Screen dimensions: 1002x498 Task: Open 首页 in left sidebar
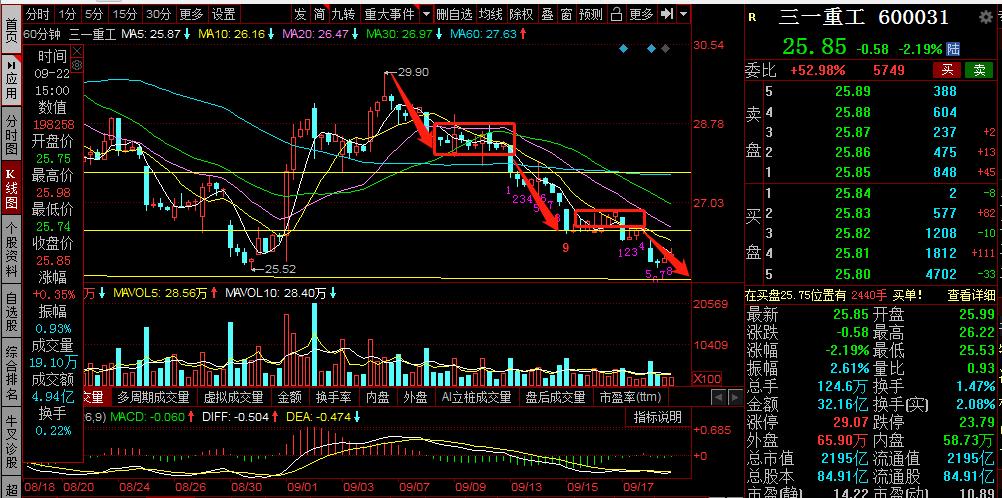click(11, 31)
